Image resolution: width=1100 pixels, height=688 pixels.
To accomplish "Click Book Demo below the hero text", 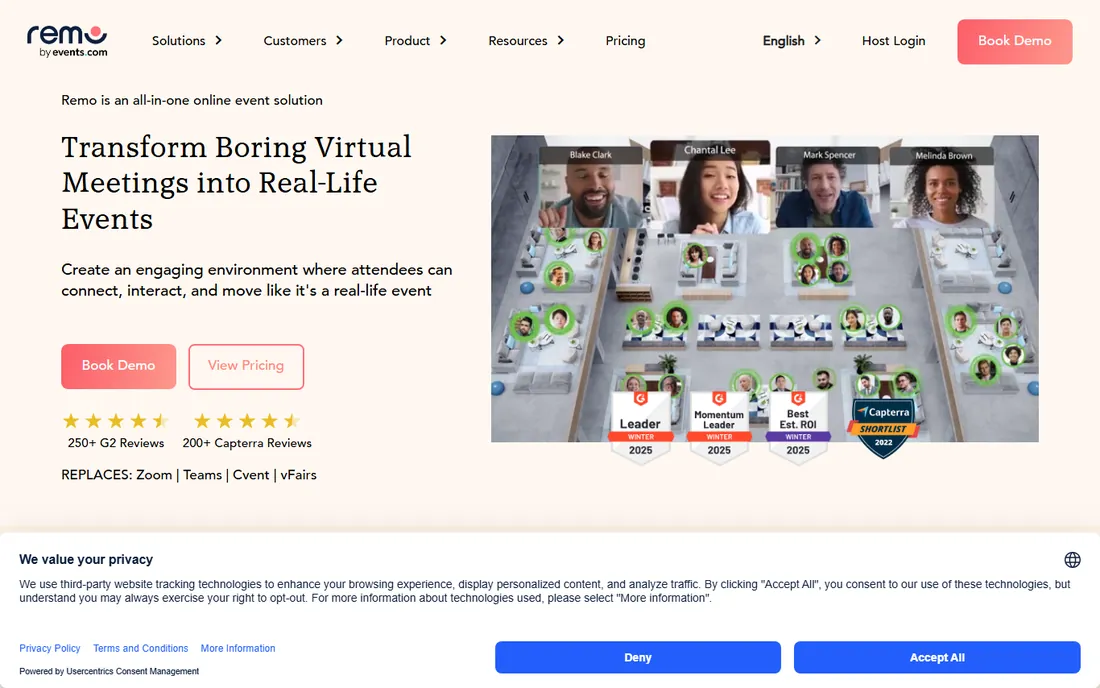I will [119, 366].
